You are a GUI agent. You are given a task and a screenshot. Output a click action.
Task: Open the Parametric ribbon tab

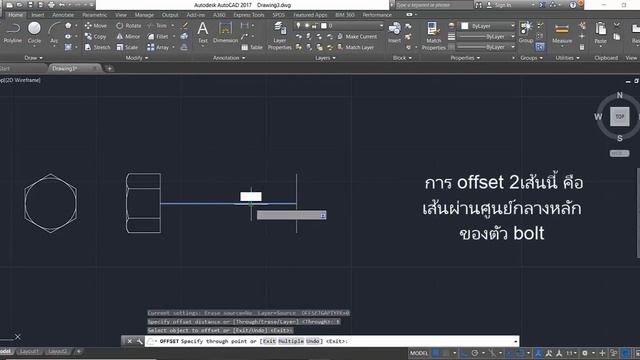tap(94, 15)
